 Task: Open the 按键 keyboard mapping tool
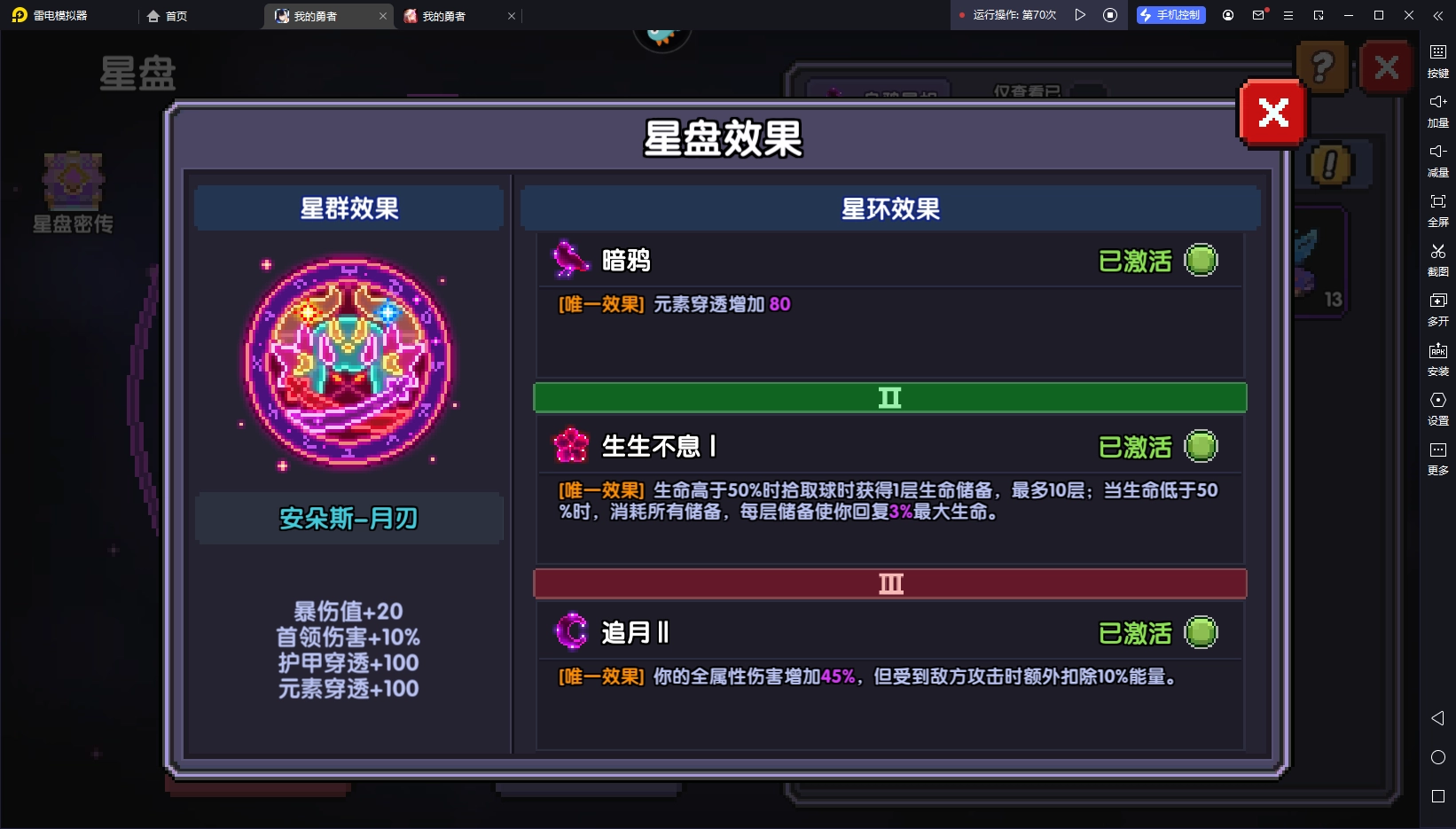[x=1438, y=61]
